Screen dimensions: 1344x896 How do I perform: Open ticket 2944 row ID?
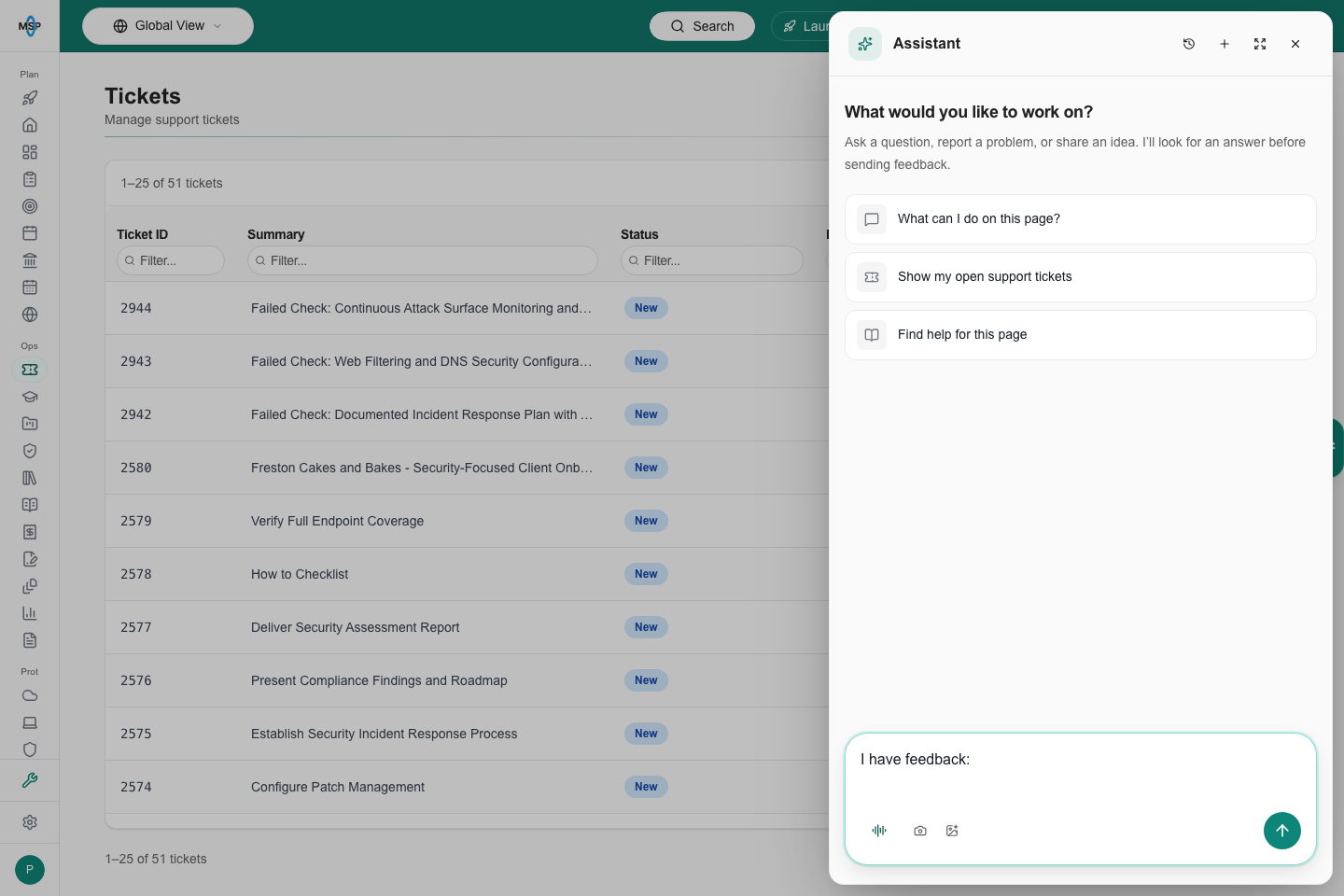tap(136, 308)
